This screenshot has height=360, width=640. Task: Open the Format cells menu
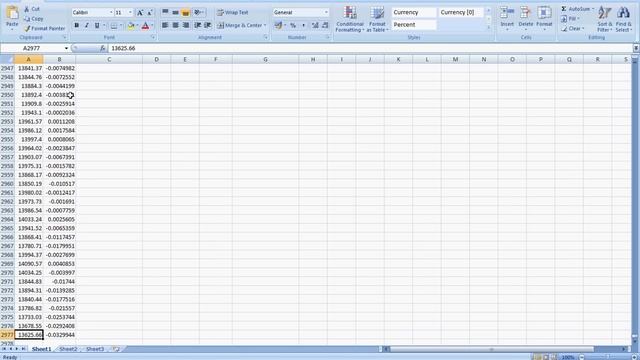coord(544,19)
